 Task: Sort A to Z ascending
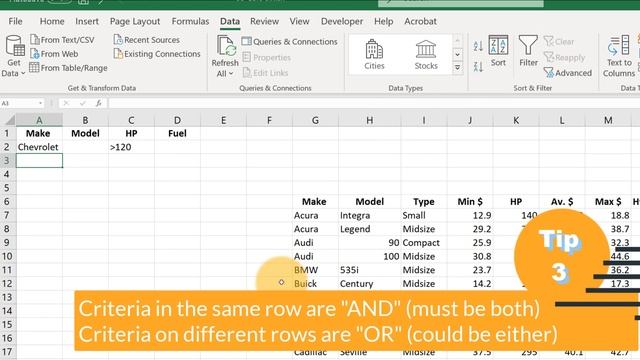tap(478, 46)
